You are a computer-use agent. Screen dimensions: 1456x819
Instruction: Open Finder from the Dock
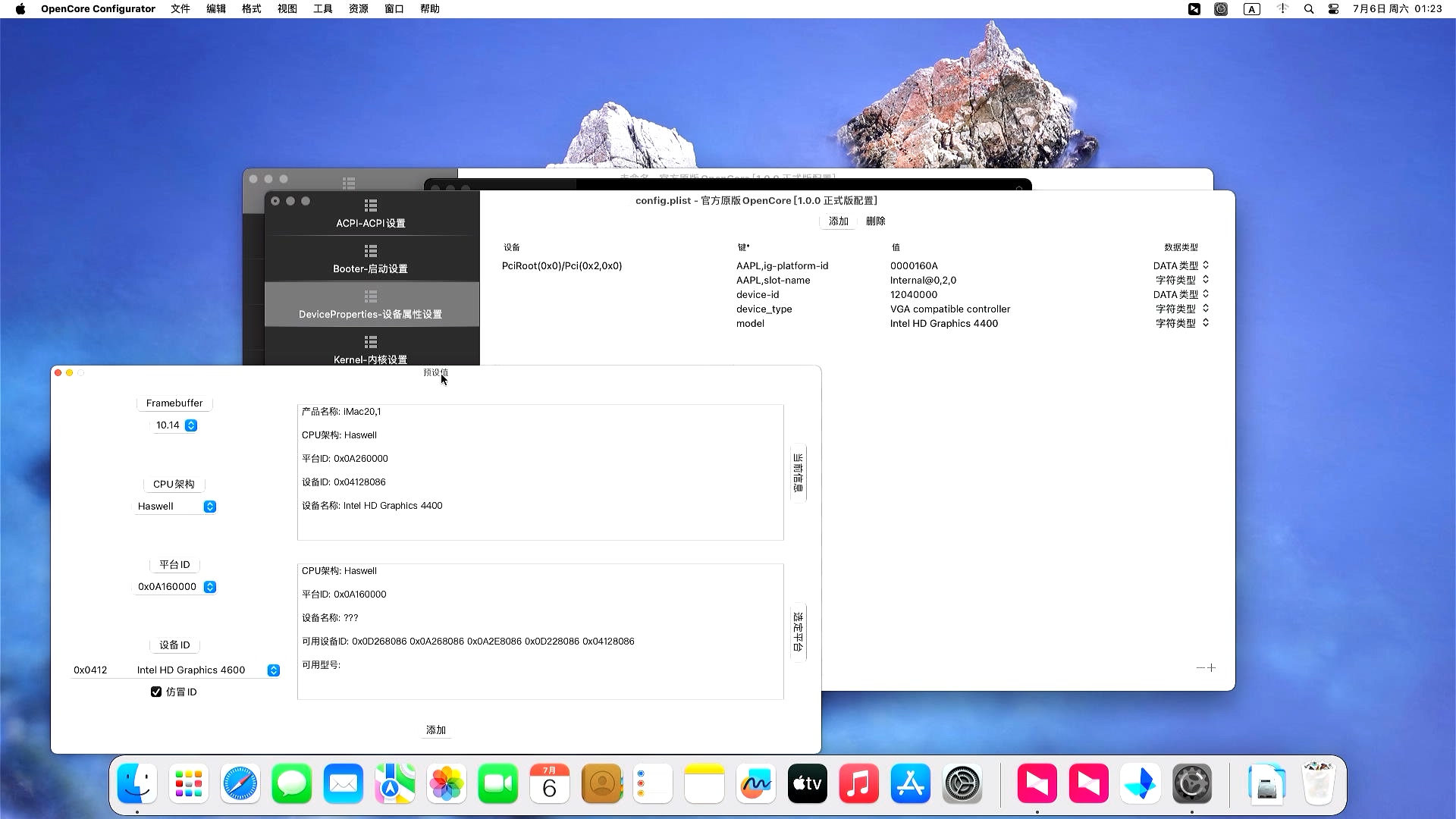(x=137, y=783)
